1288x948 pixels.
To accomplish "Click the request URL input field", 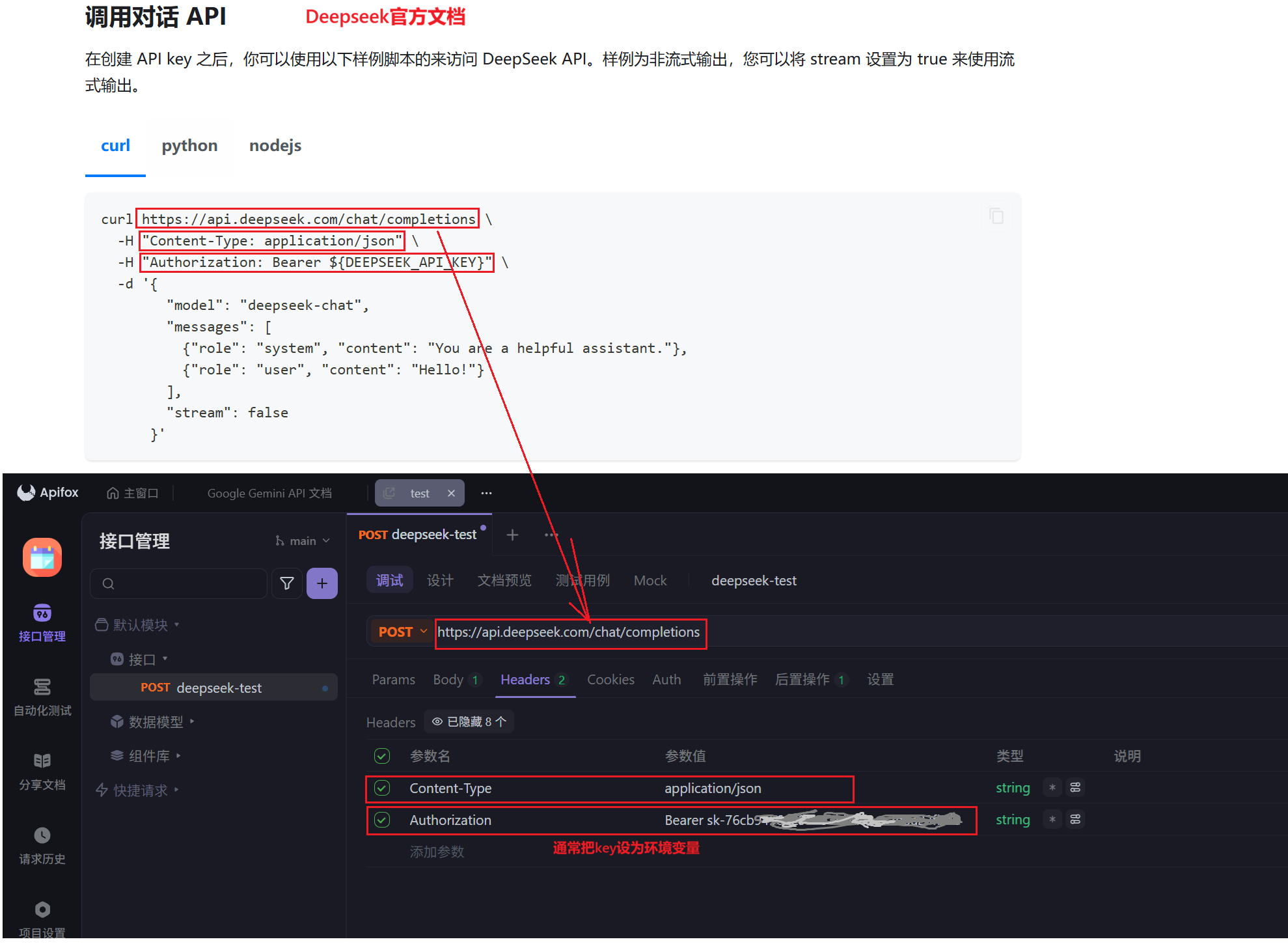I will point(569,632).
